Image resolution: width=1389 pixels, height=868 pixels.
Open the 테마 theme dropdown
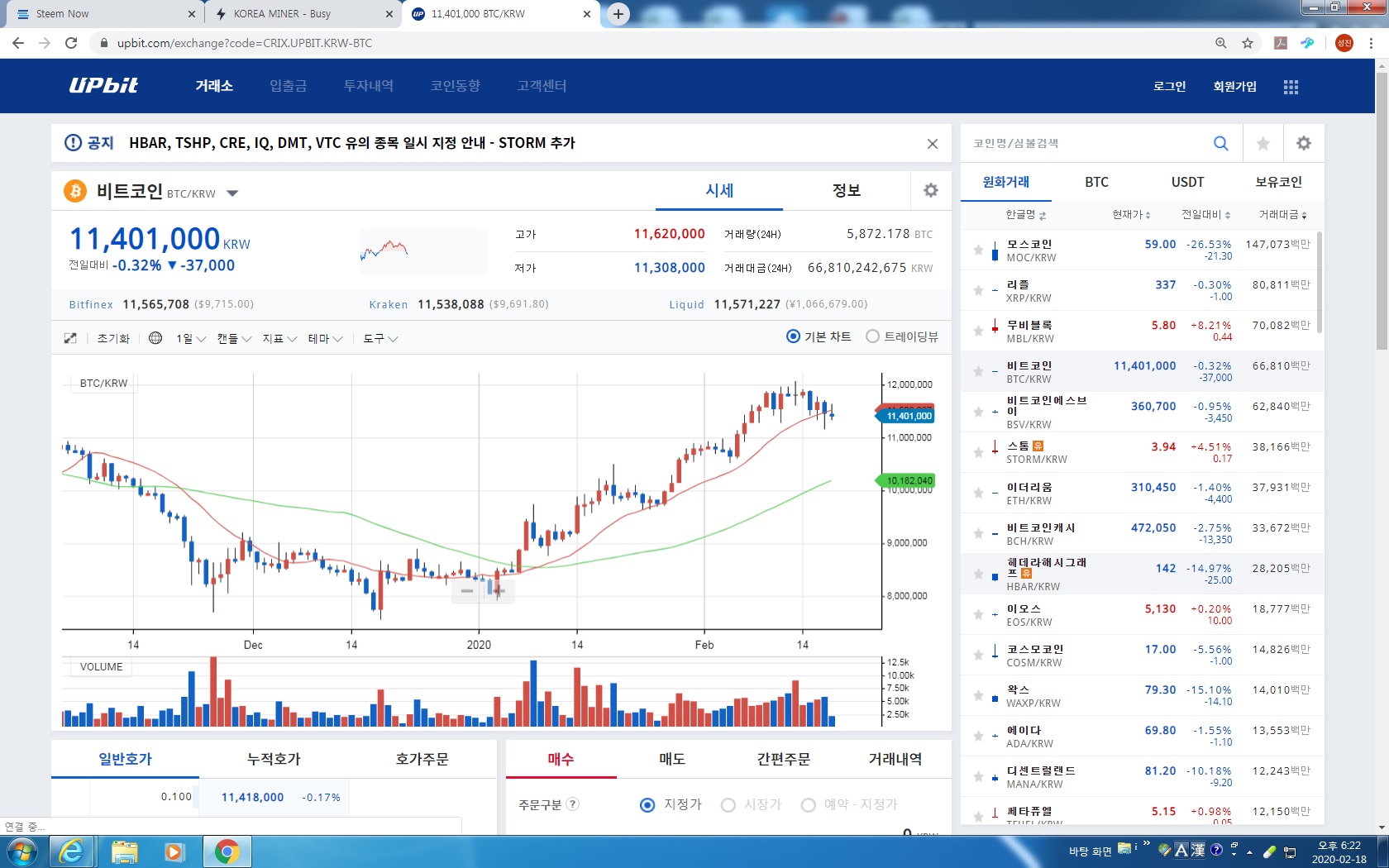click(325, 339)
